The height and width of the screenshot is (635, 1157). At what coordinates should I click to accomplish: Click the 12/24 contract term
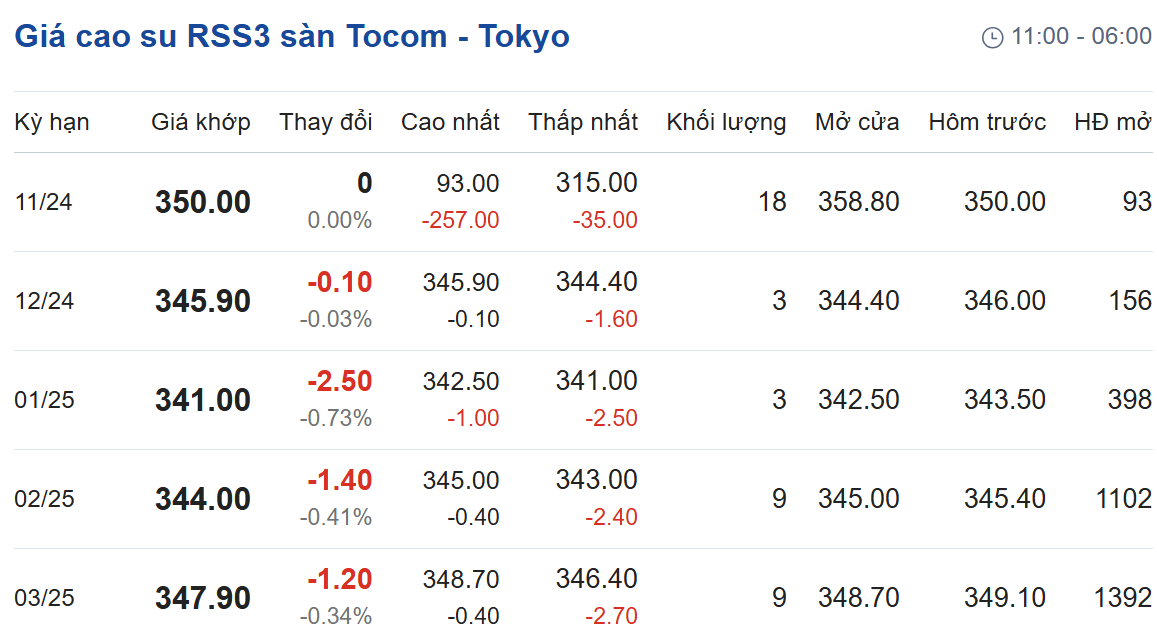point(44,301)
